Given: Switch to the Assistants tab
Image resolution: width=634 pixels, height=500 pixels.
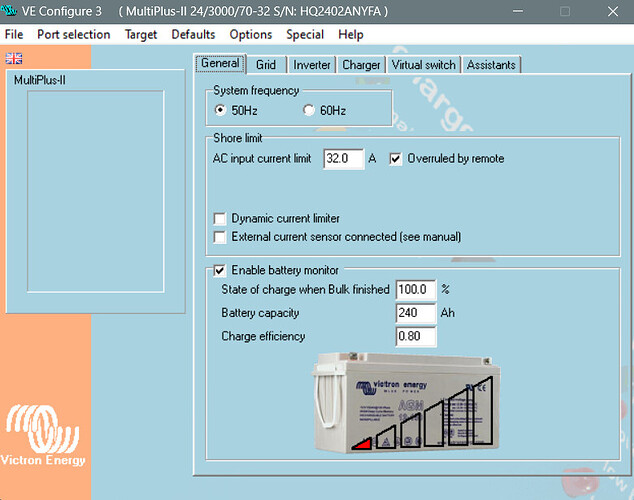Looking at the screenshot, I should [x=491, y=65].
